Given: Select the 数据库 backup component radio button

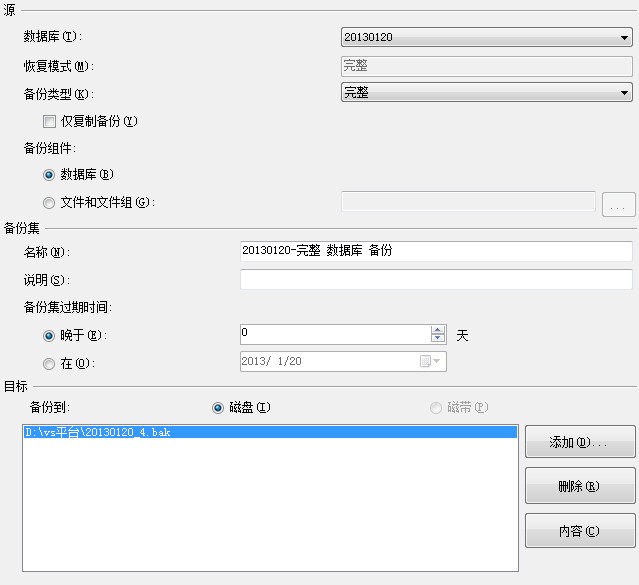Looking at the screenshot, I should click(49, 175).
